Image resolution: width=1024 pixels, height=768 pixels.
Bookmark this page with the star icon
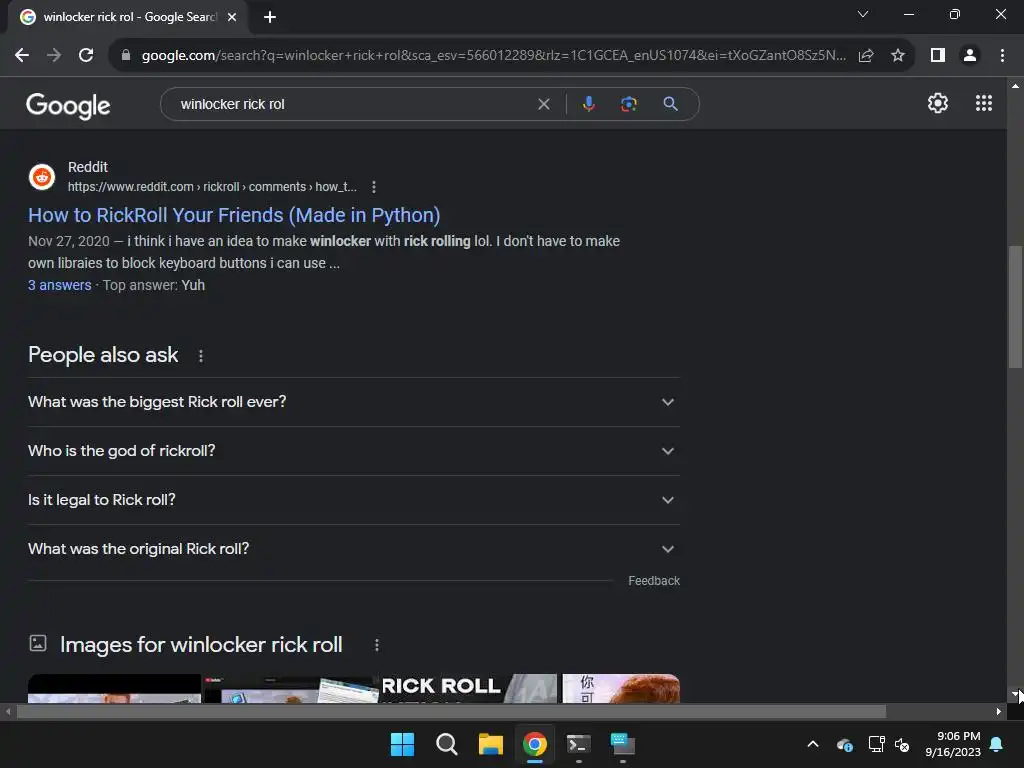click(x=898, y=56)
